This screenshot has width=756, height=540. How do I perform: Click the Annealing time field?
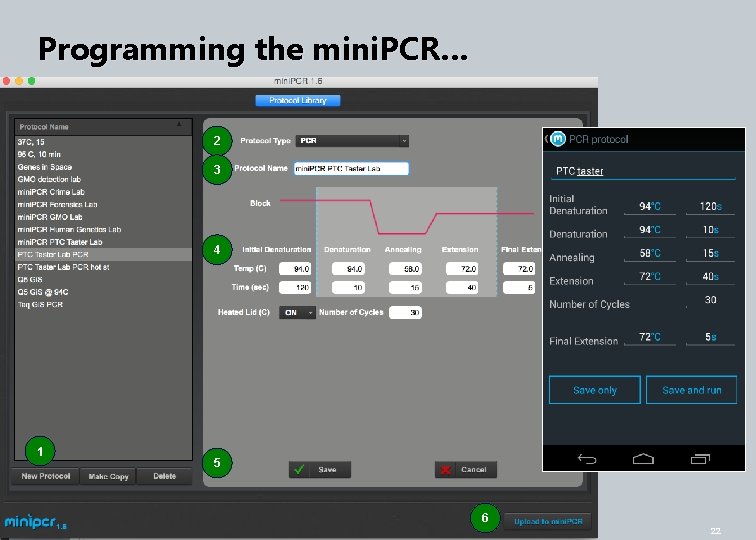(405, 288)
